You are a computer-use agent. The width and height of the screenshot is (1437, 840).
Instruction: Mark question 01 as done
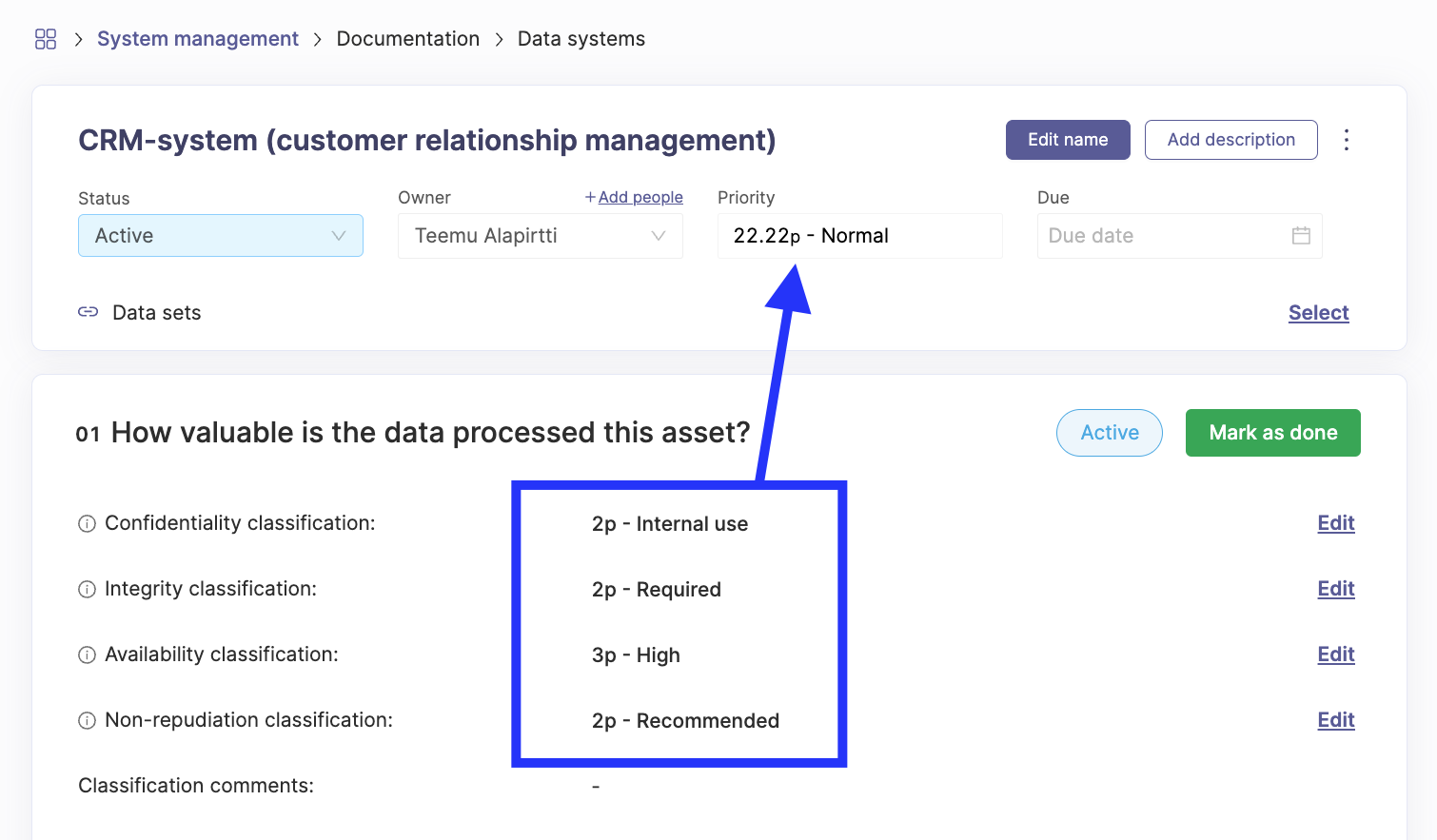pyautogui.click(x=1272, y=432)
